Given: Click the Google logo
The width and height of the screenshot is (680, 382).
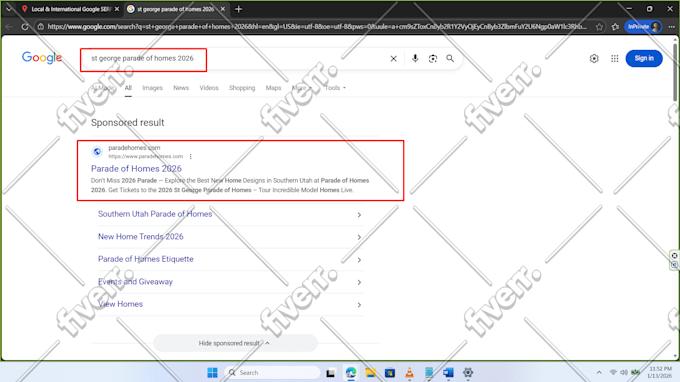Looking at the screenshot, I should coord(42,58).
